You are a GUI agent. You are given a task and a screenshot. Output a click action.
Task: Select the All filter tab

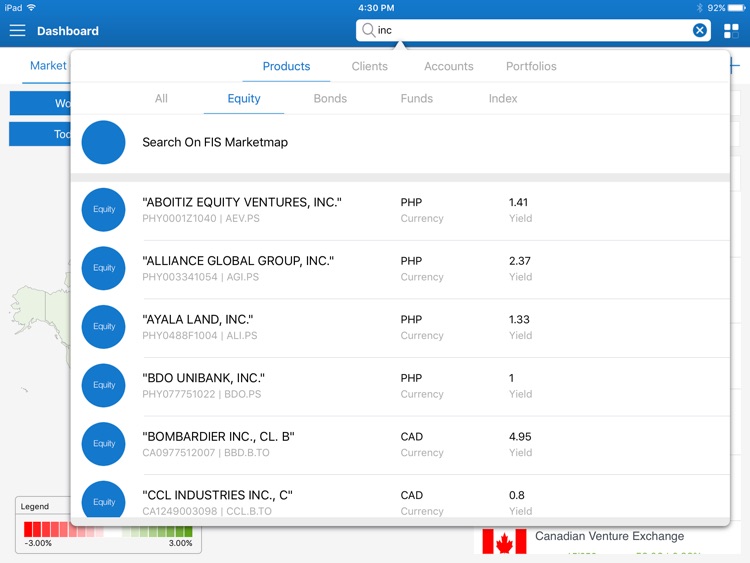click(x=161, y=99)
